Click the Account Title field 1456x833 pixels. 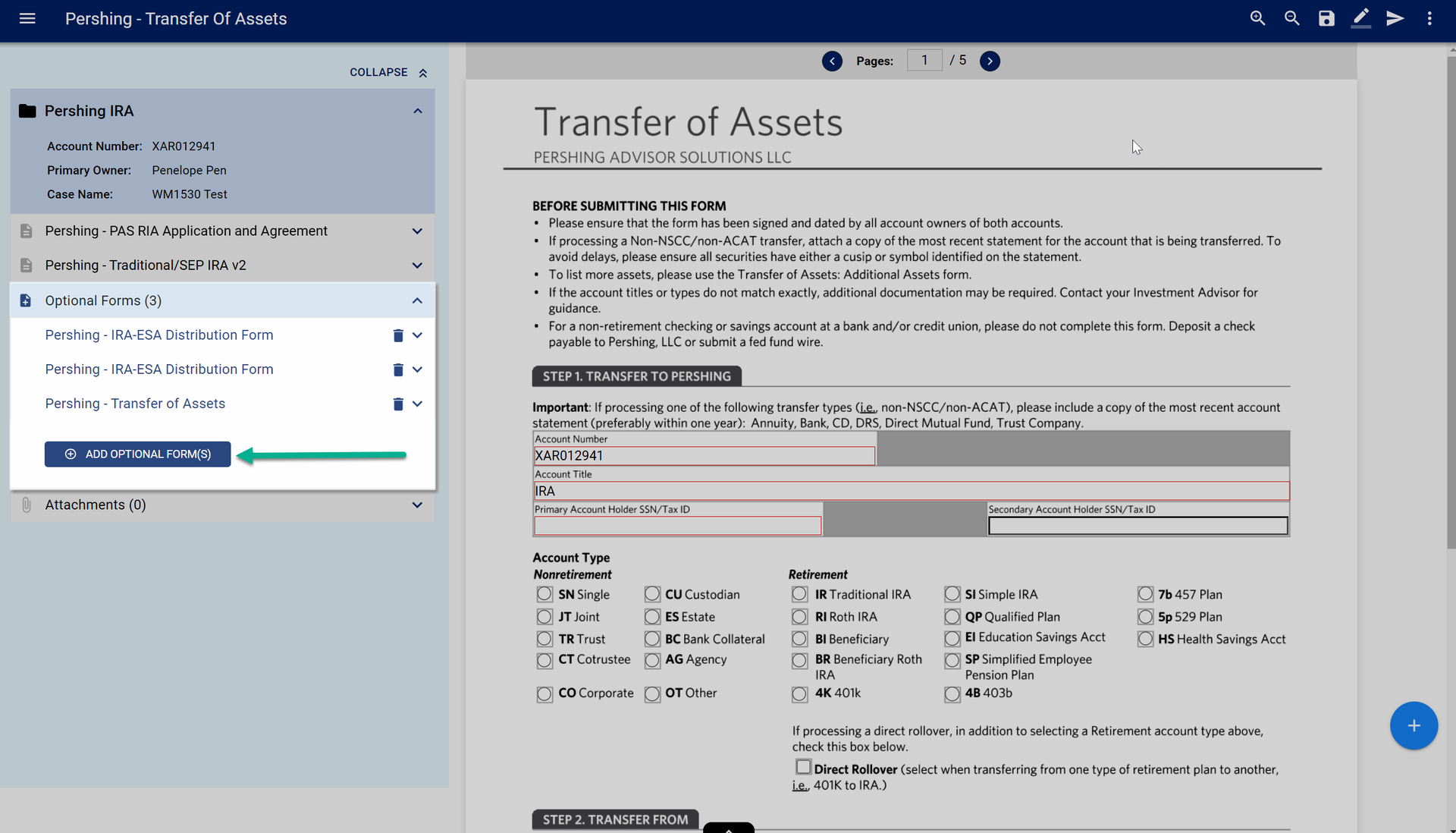pyautogui.click(x=912, y=491)
